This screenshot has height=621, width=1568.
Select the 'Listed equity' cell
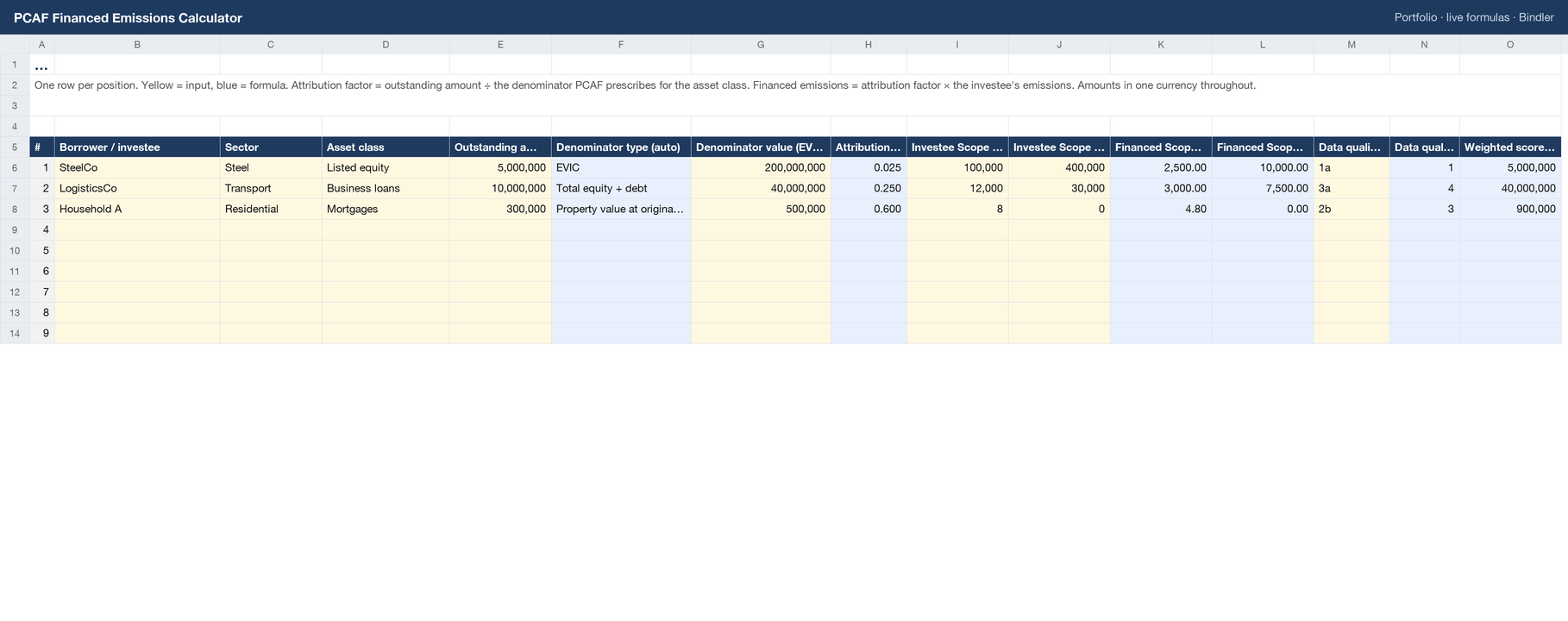click(386, 167)
